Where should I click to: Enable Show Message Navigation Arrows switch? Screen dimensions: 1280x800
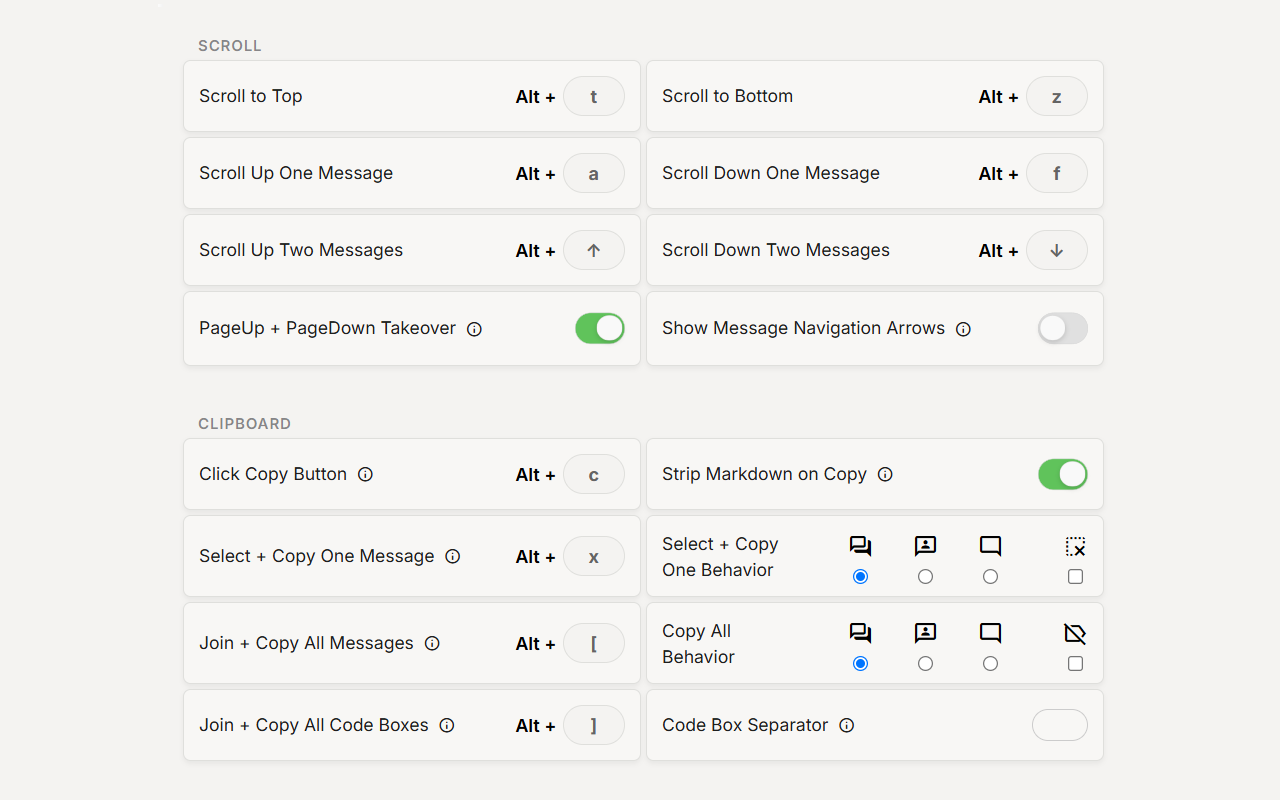pyautogui.click(x=1062, y=328)
